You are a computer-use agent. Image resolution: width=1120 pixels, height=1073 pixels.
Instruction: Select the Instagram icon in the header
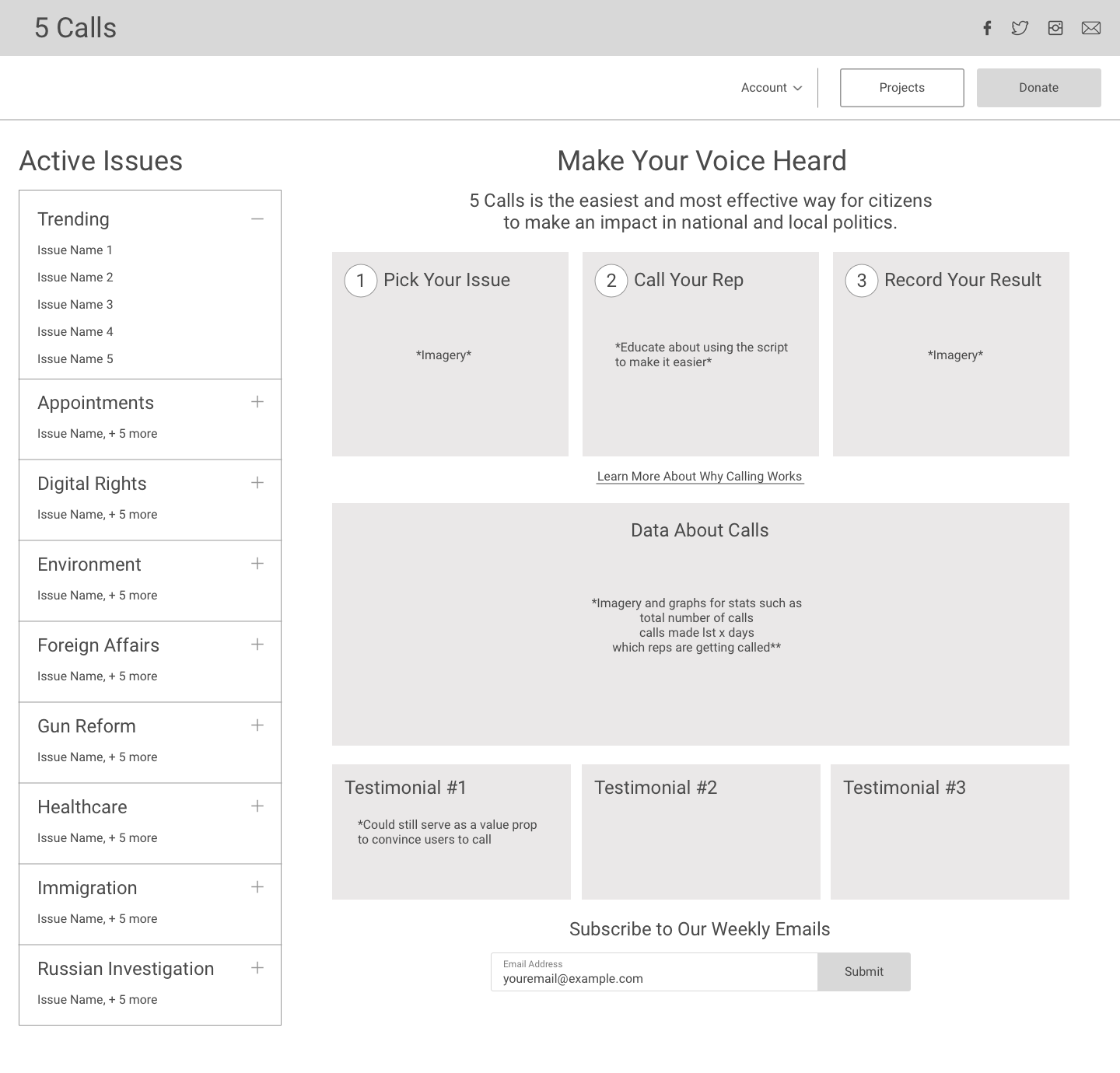[1055, 27]
